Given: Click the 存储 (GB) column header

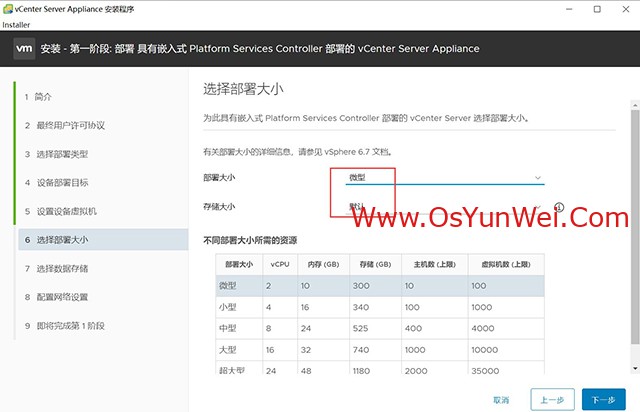Looking at the screenshot, I should pos(376,264).
